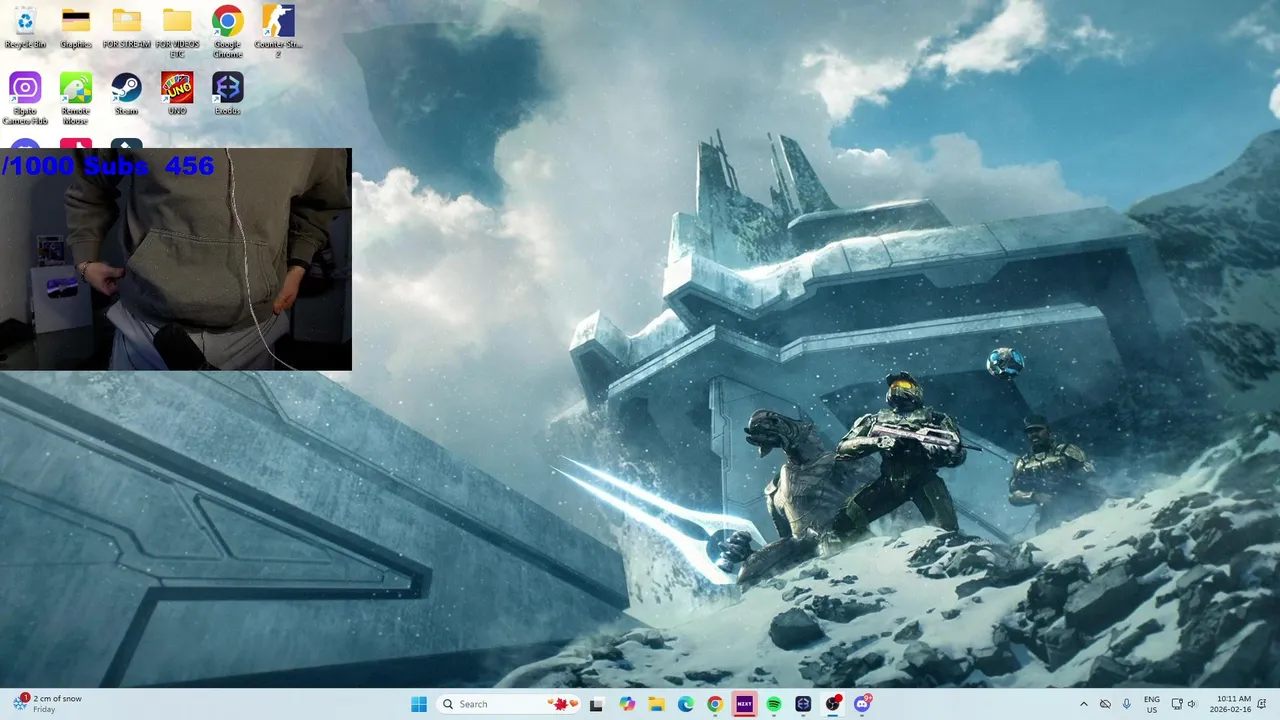
Task: Click the camera-off tray icon
Action: (1105, 704)
